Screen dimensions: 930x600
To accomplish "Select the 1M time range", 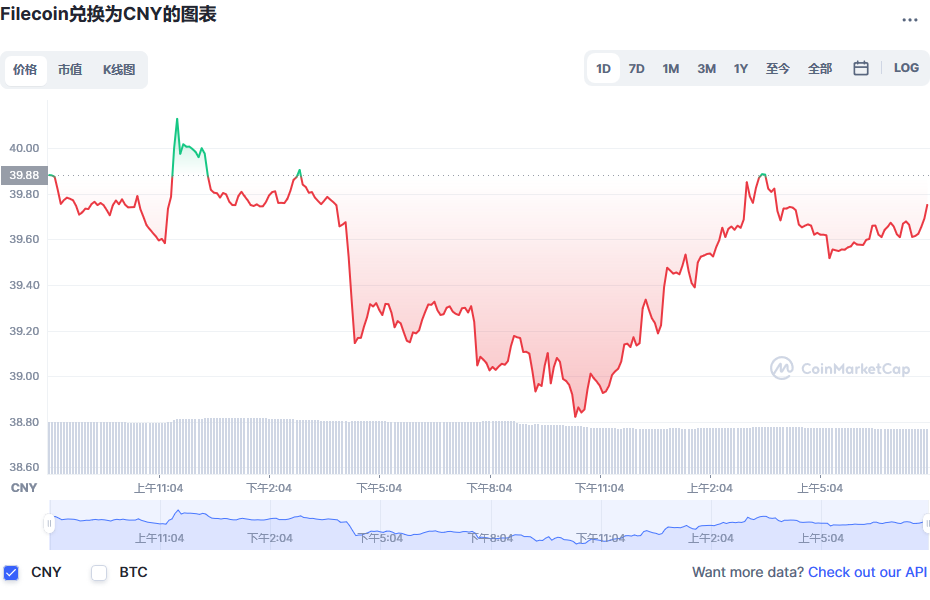I will click(671, 69).
